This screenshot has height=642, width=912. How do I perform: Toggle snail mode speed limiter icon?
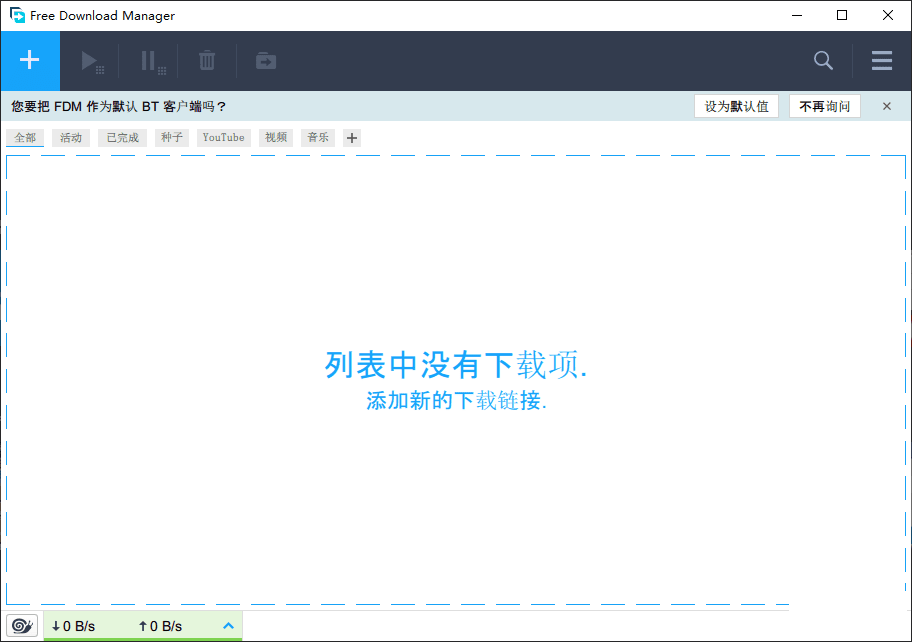tap(22, 626)
